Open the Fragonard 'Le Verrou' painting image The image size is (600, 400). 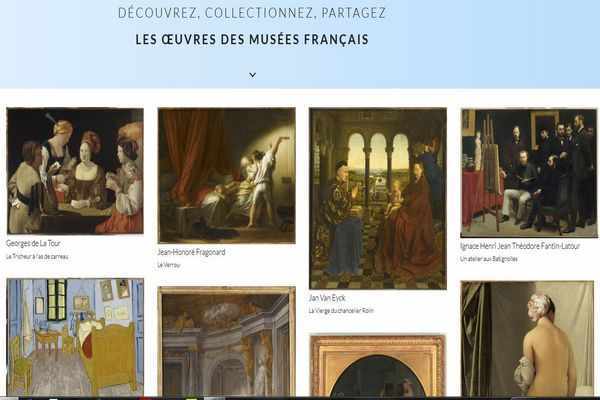227,176
